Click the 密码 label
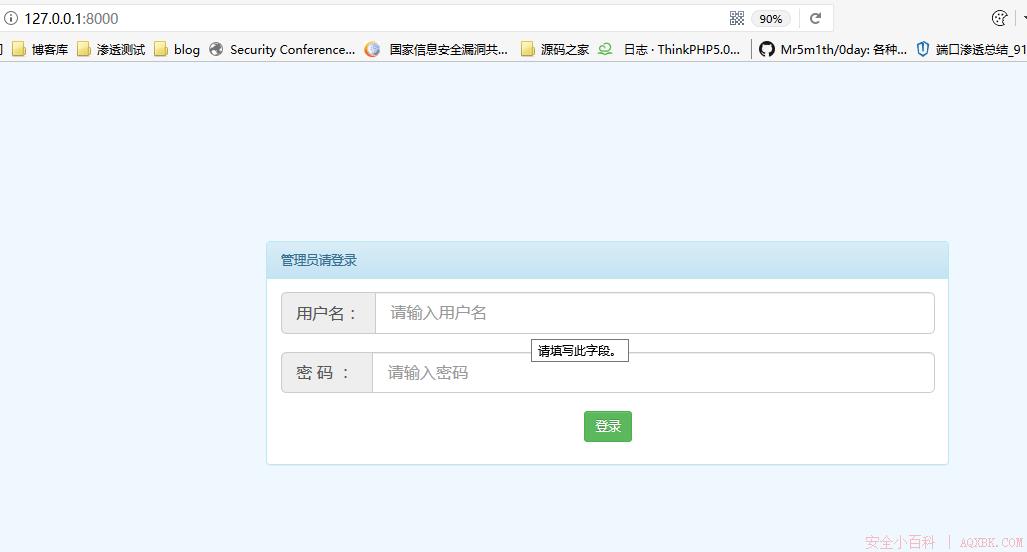This screenshot has width=1027, height=552. point(327,373)
